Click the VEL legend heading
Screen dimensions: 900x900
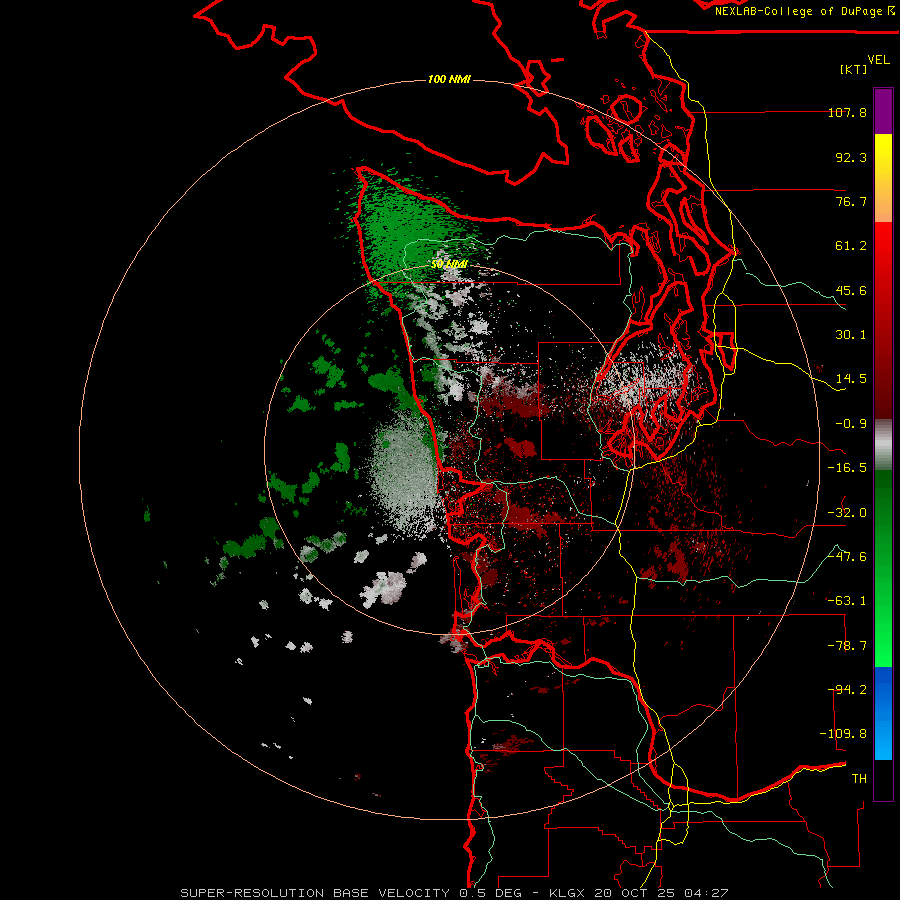coord(878,60)
